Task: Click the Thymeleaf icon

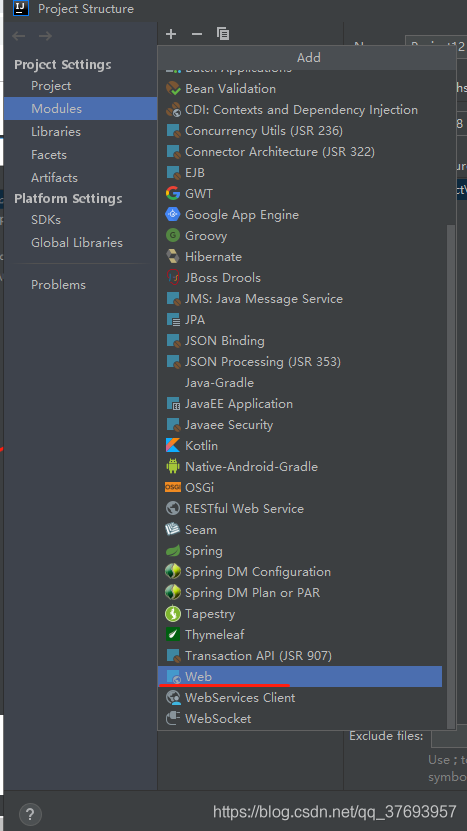Action: pos(173,634)
